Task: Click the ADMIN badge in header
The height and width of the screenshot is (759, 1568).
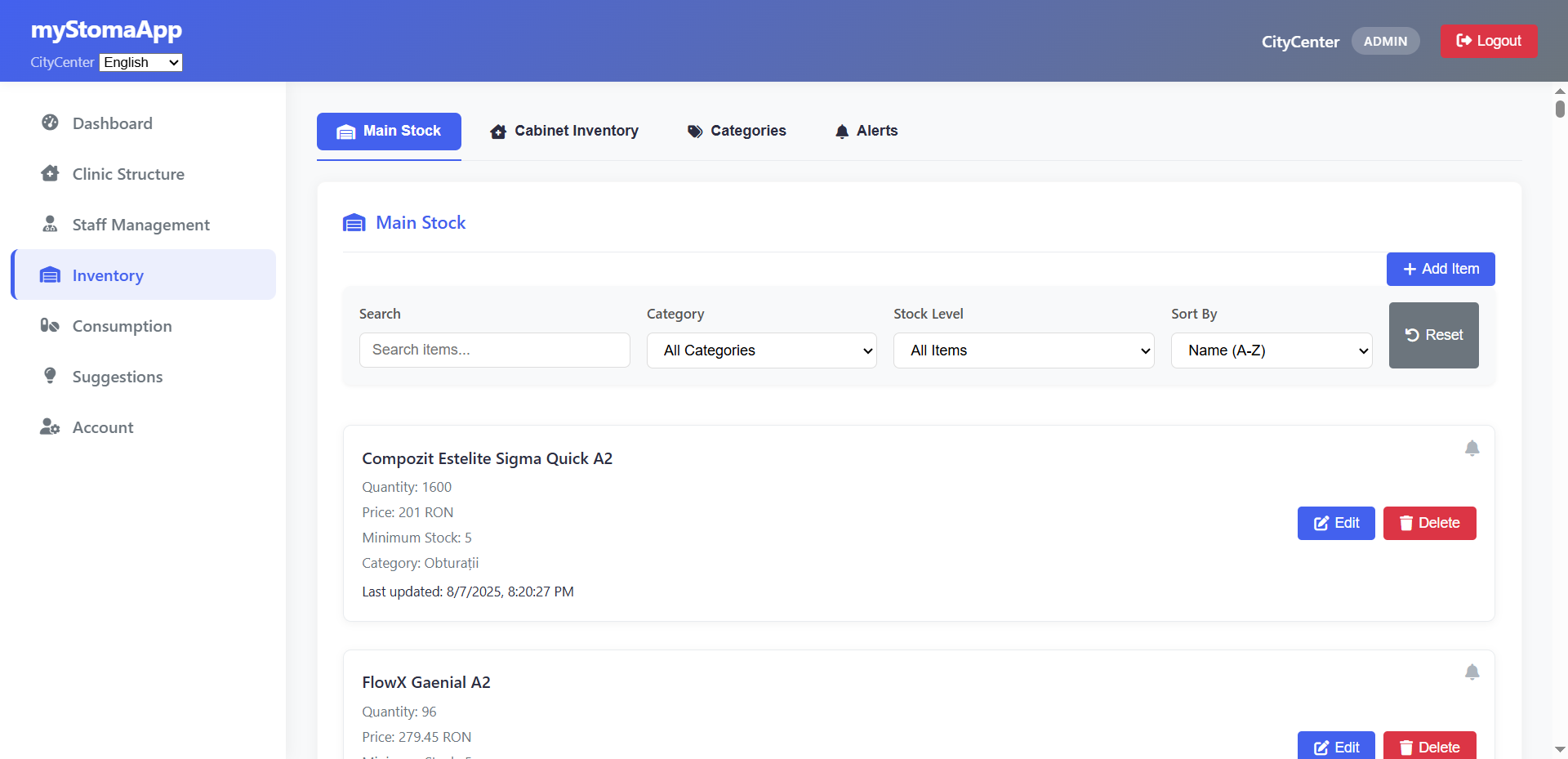Action: (1385, 41)
